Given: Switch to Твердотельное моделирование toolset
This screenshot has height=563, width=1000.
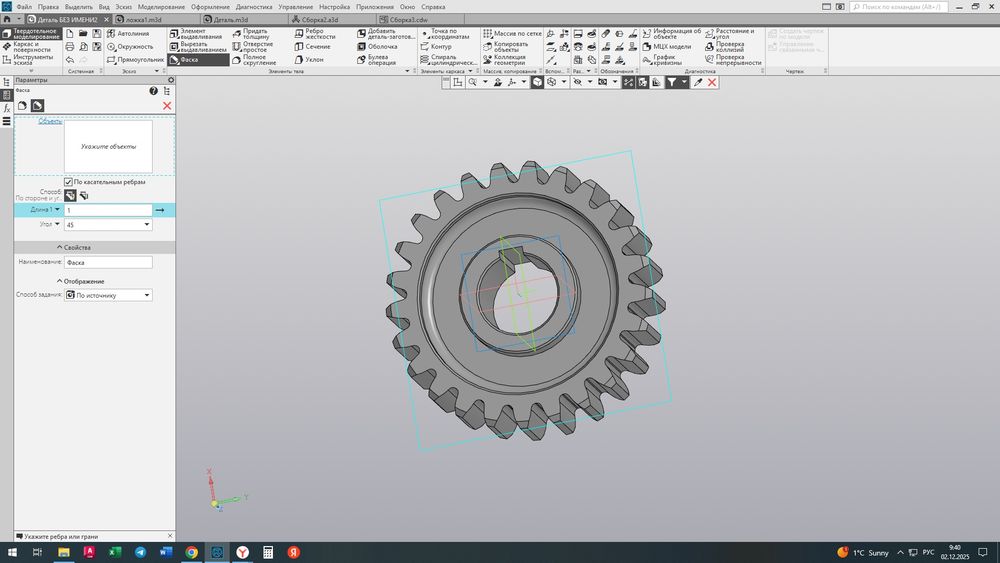Looking at the screenshot, I should click(x=32, y=33).
